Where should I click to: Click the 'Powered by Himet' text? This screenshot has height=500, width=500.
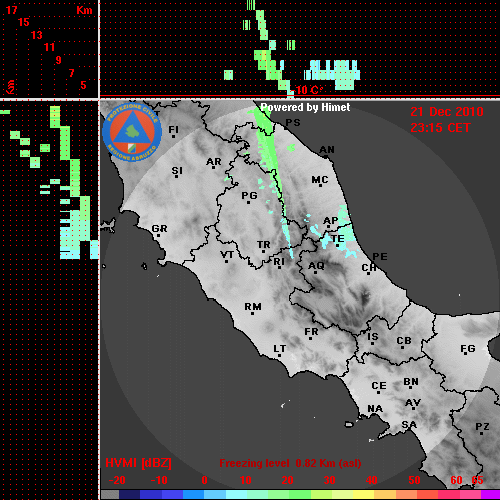click(305, 107)
